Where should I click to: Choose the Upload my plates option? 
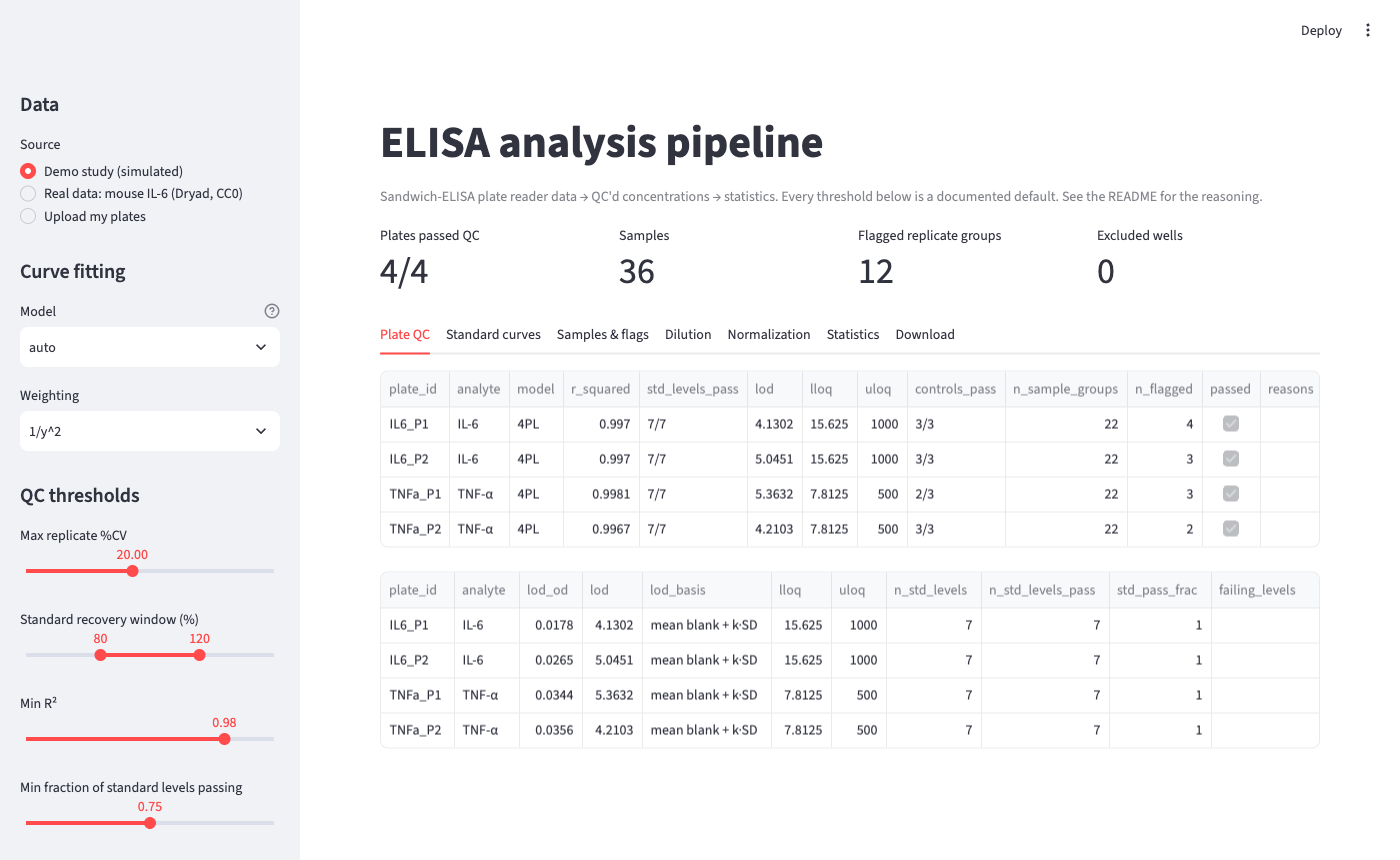83,216
